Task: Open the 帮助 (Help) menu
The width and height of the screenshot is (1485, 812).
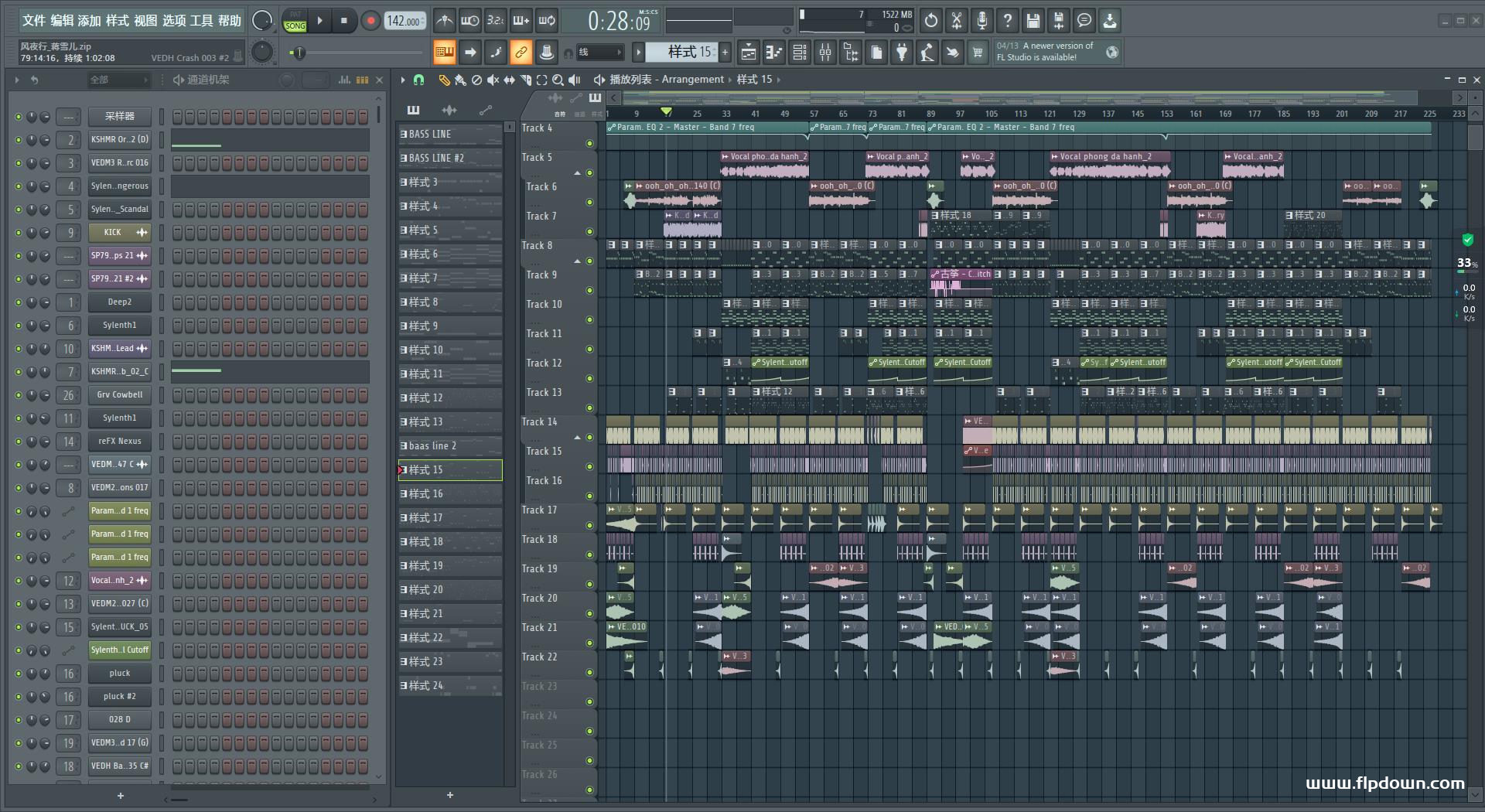Action: 230,21
